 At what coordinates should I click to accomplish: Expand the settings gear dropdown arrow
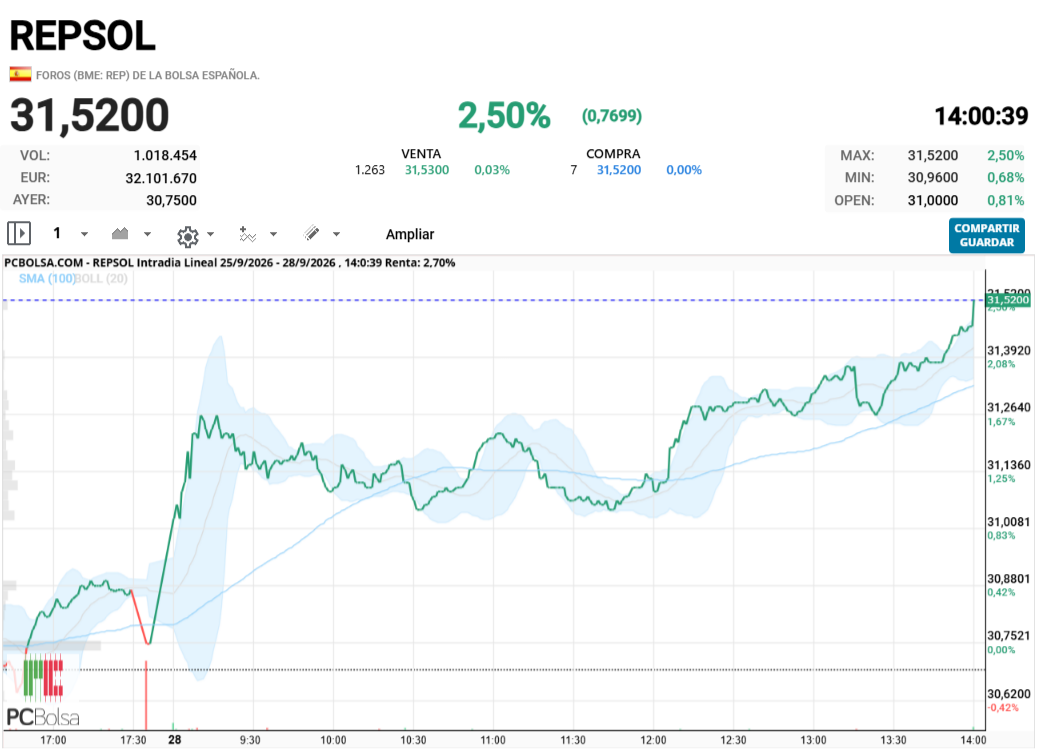click(x=210, y=234)
